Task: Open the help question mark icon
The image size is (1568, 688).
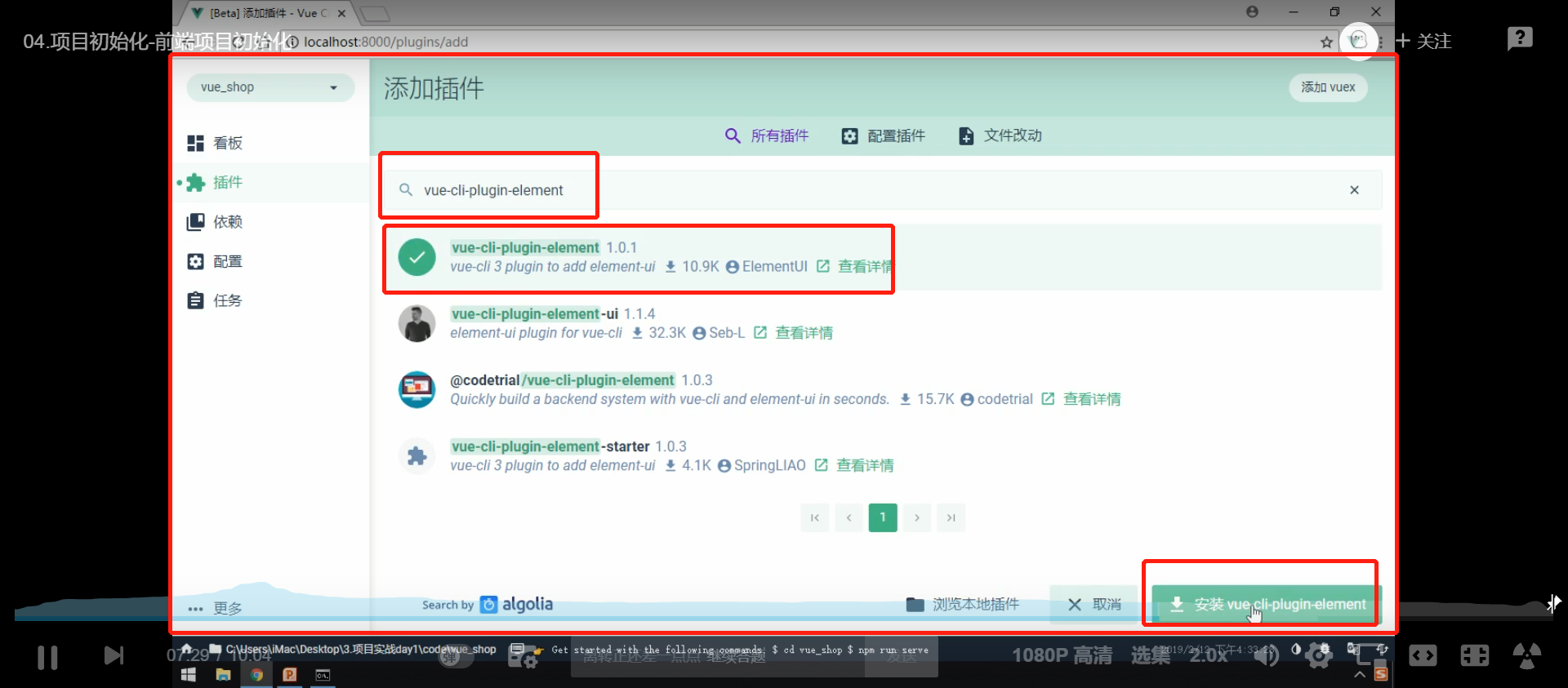Action: coord(1520,38)
